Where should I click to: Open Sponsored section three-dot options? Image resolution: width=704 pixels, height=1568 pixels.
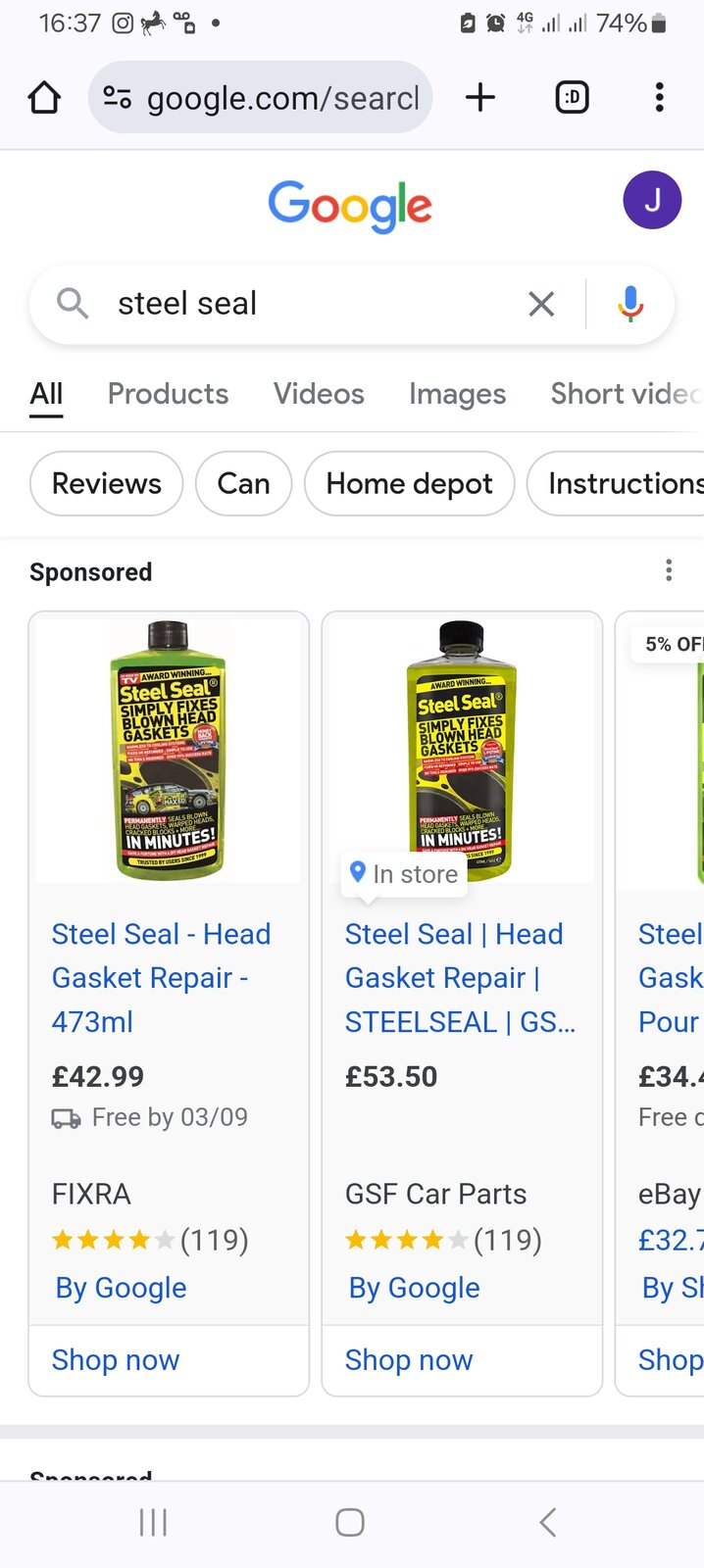click(x=669, y=570)
